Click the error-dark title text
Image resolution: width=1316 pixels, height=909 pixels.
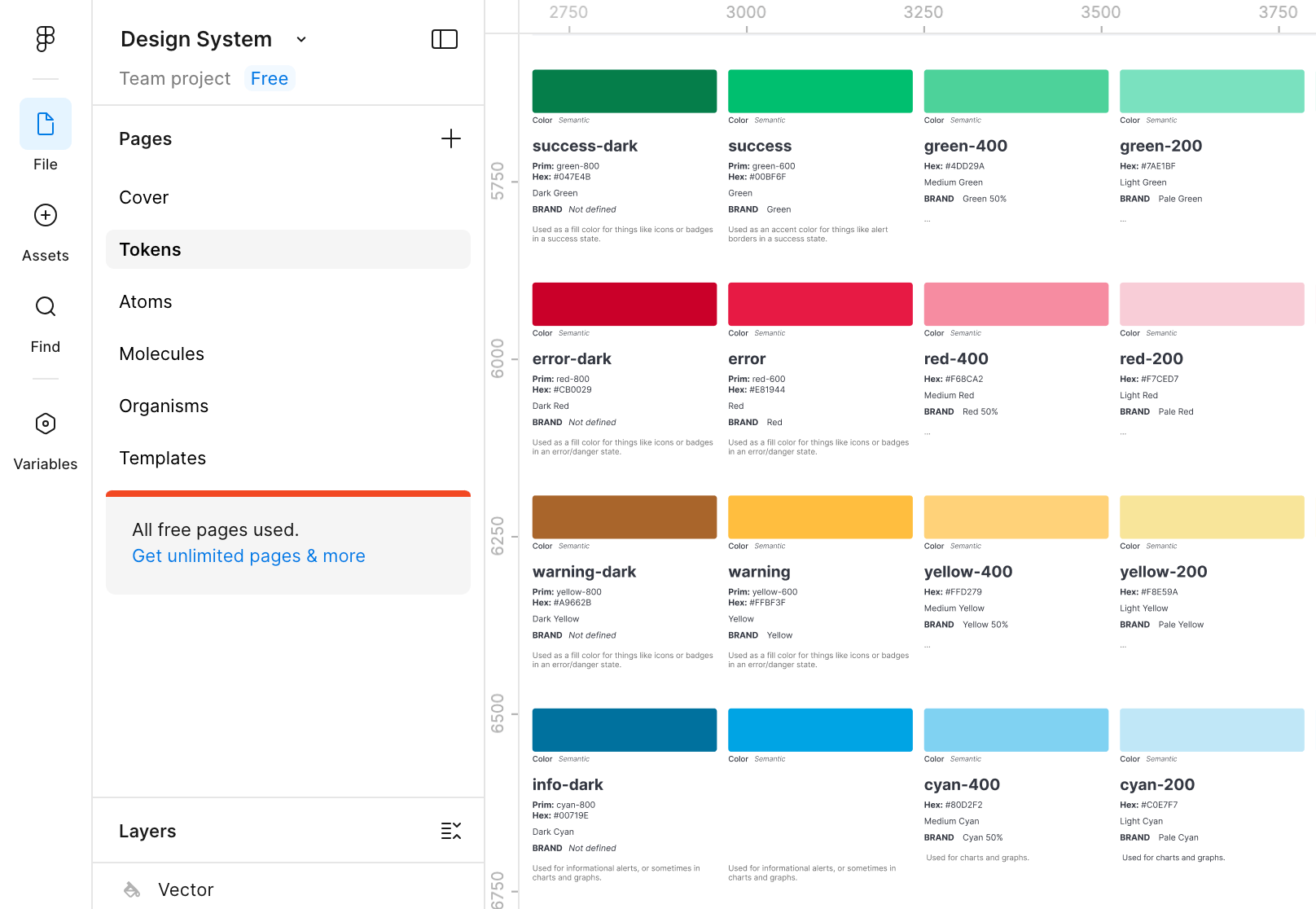tap(572, 358)
